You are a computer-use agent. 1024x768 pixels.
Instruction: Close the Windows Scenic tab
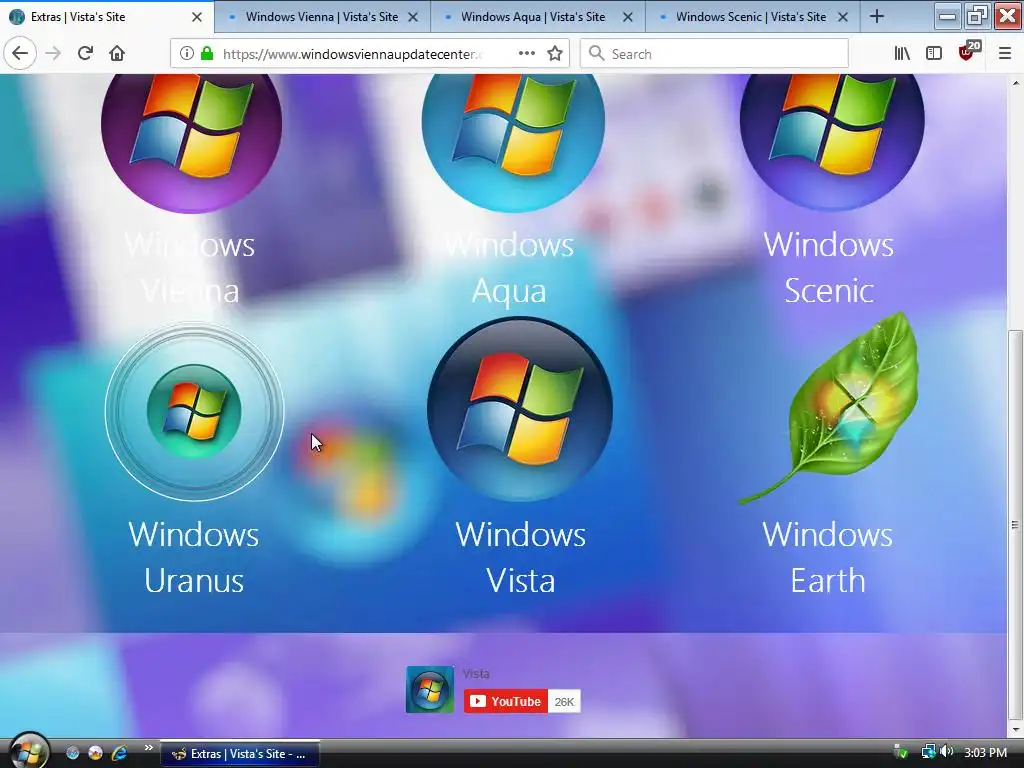click(x=843, y=18)
